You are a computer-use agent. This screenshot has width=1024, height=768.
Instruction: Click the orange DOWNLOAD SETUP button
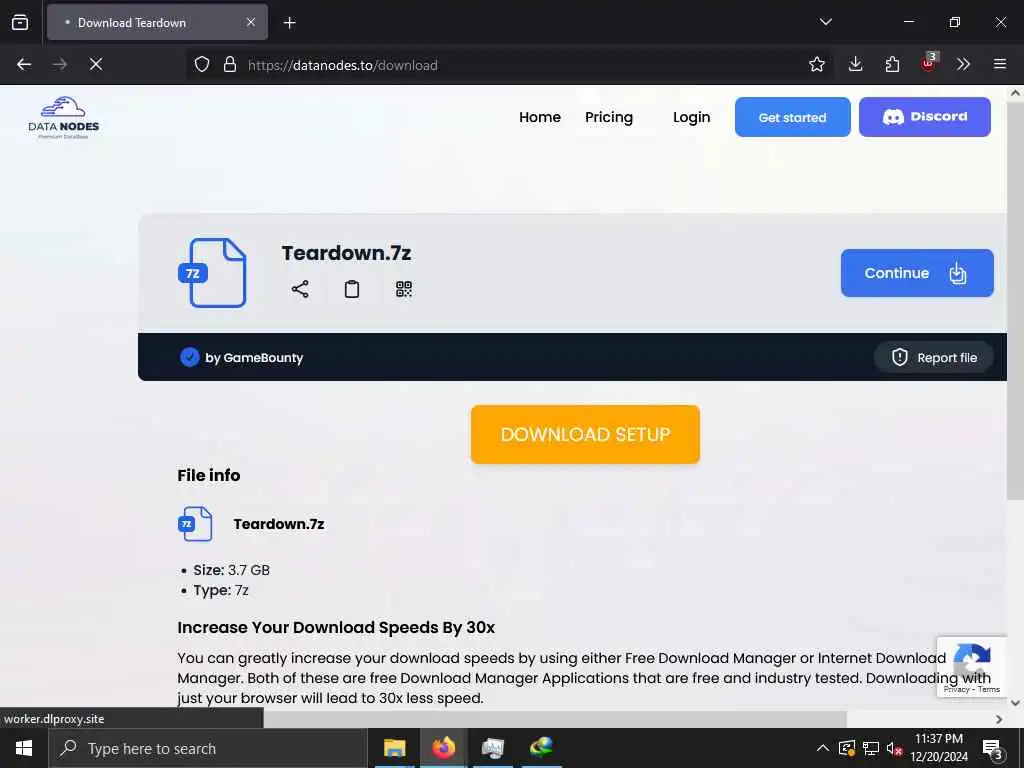[585, 434]
